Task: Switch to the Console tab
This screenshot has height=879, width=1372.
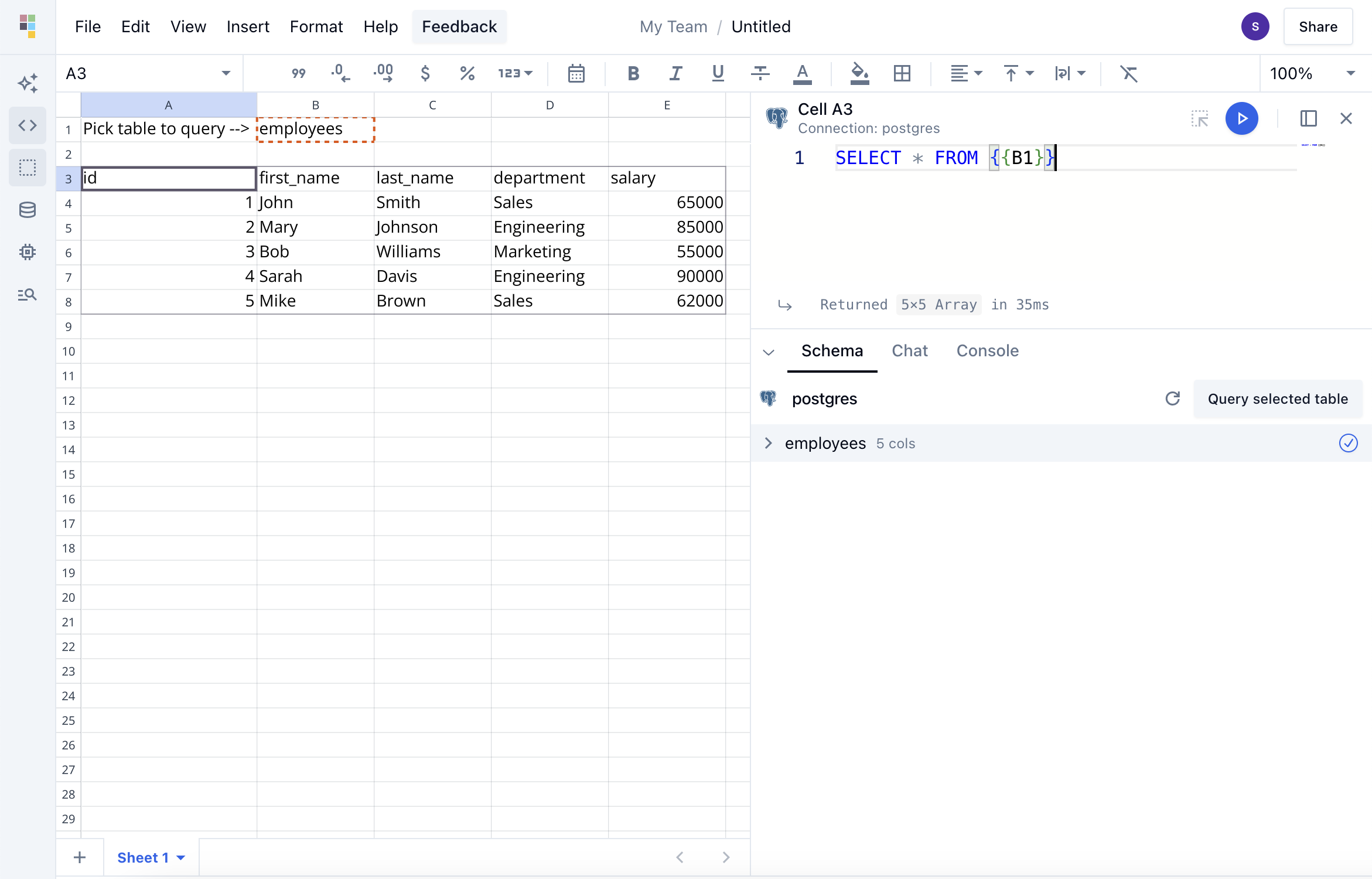Action: (x=987, y=351)
